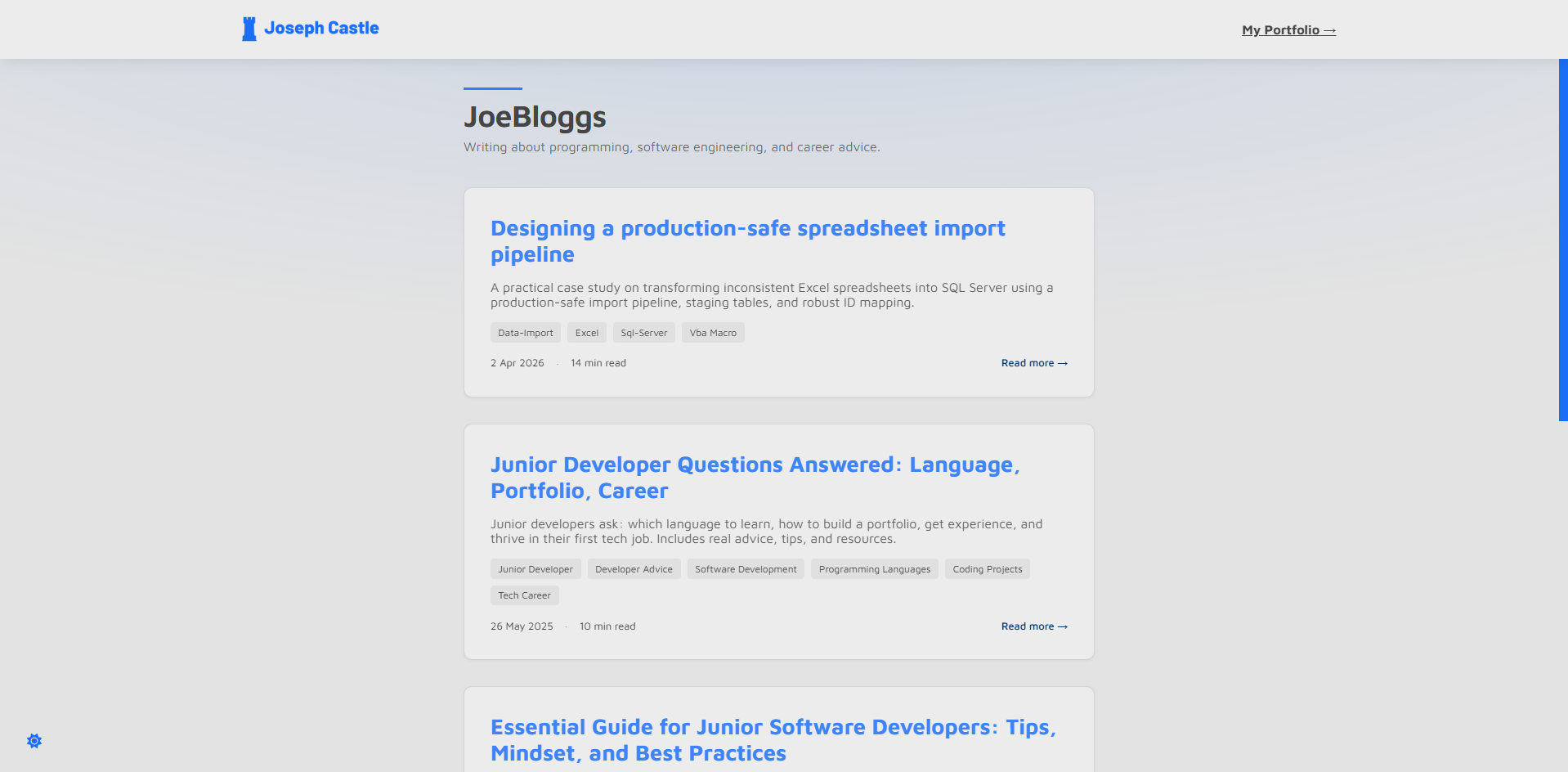This screenshot has height=772, width=1568.
Task: Select the Coding Projects tag
Action: pyautogui.click(x=988, y=569)
